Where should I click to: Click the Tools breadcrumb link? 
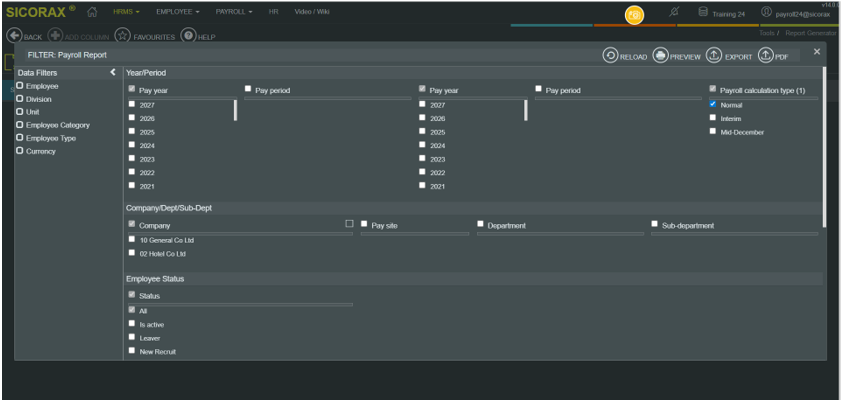(766, 33)
